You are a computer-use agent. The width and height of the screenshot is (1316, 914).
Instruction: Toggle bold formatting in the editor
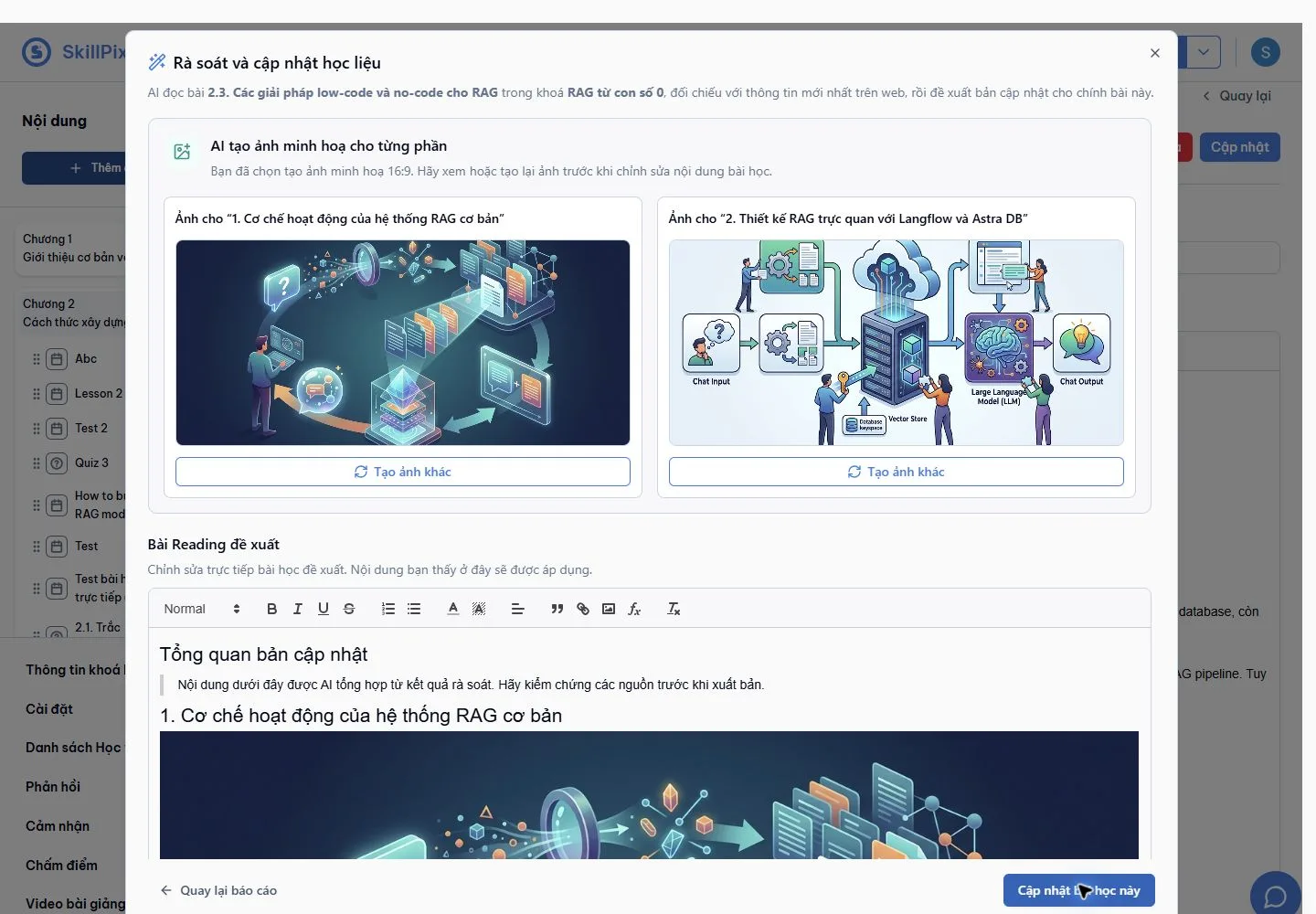271,609
